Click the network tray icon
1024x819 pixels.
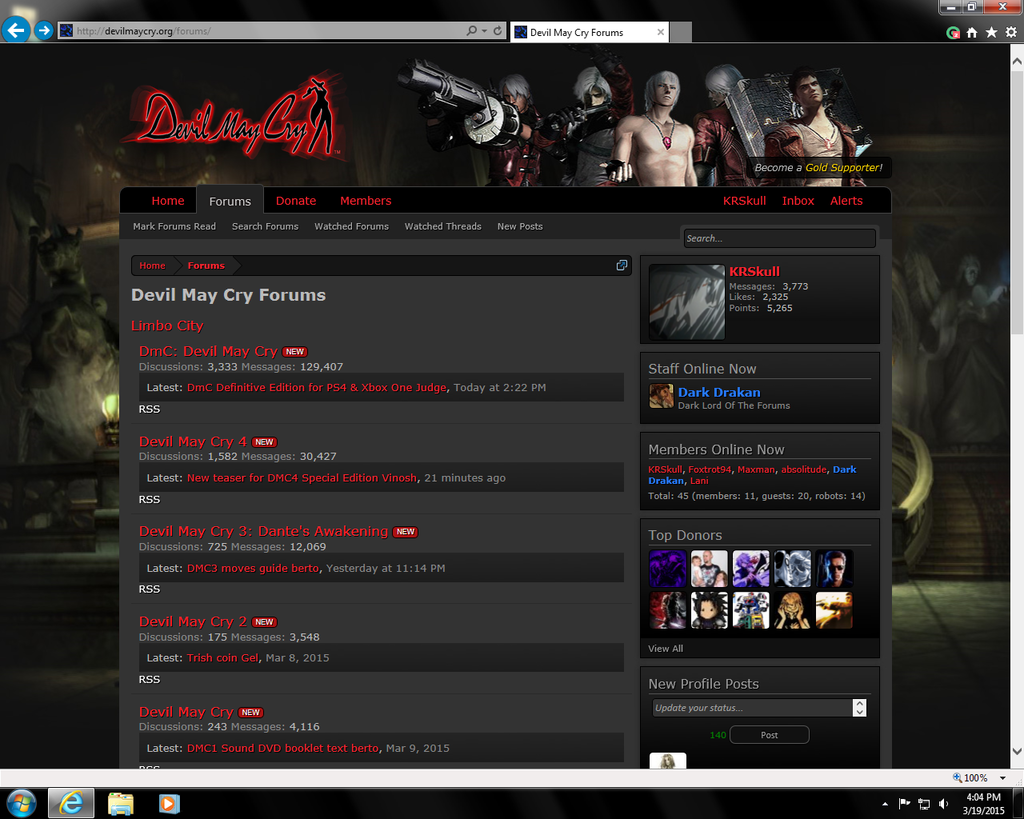coord(924,803)
